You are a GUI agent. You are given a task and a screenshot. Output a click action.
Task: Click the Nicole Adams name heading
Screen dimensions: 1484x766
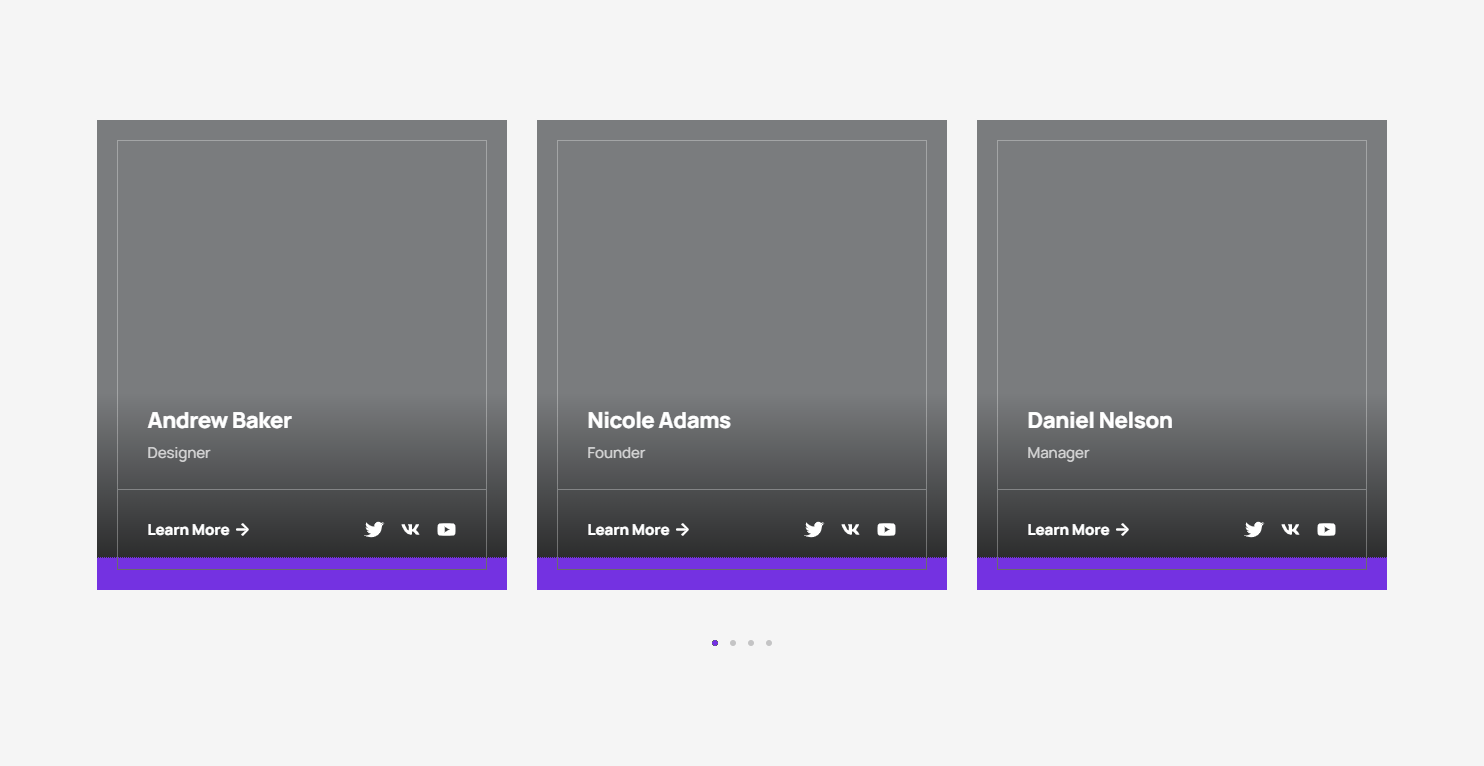tap(659, 421)
